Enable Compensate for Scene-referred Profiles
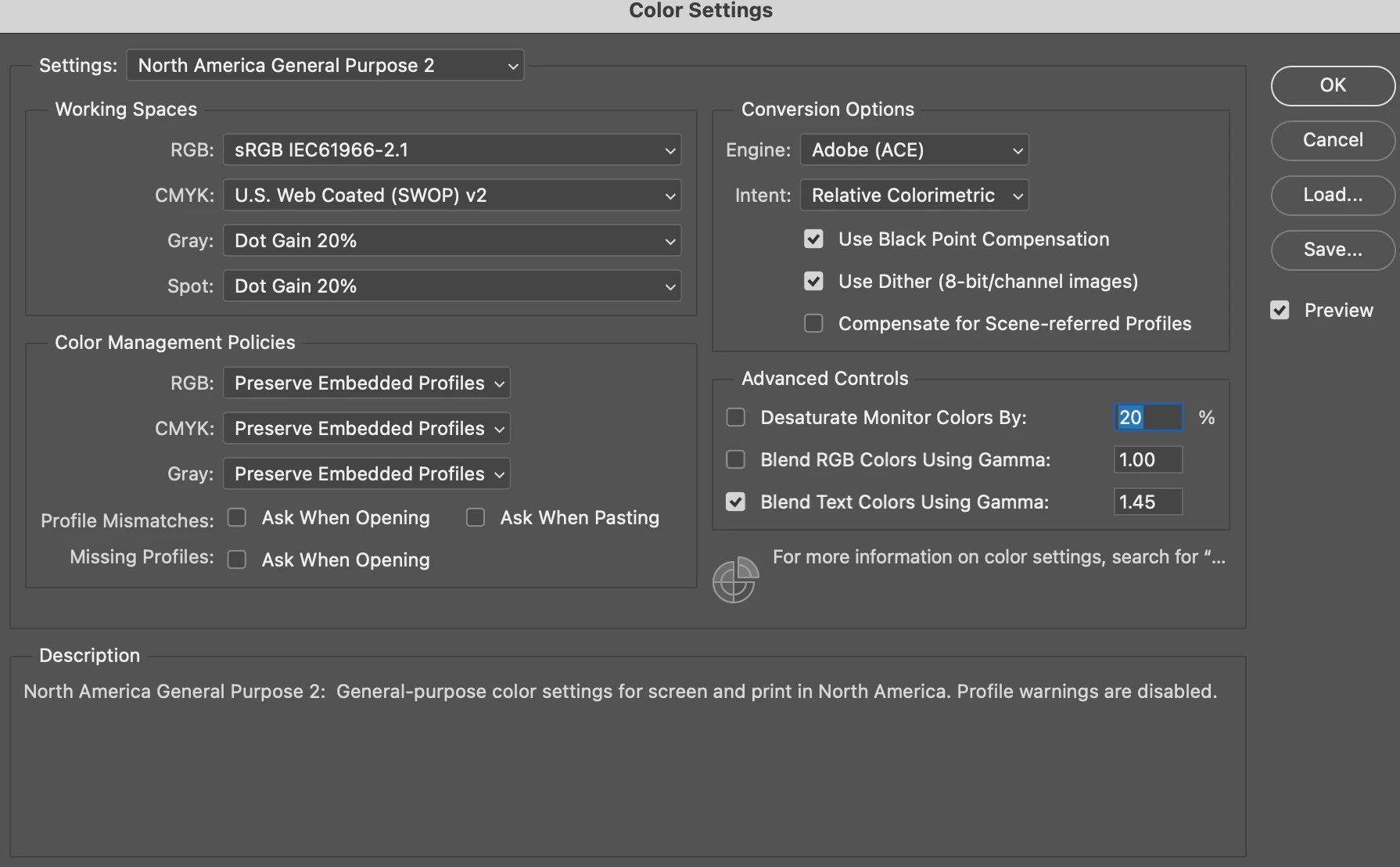The image size is (1400, 867). click(x=813, y=324)
